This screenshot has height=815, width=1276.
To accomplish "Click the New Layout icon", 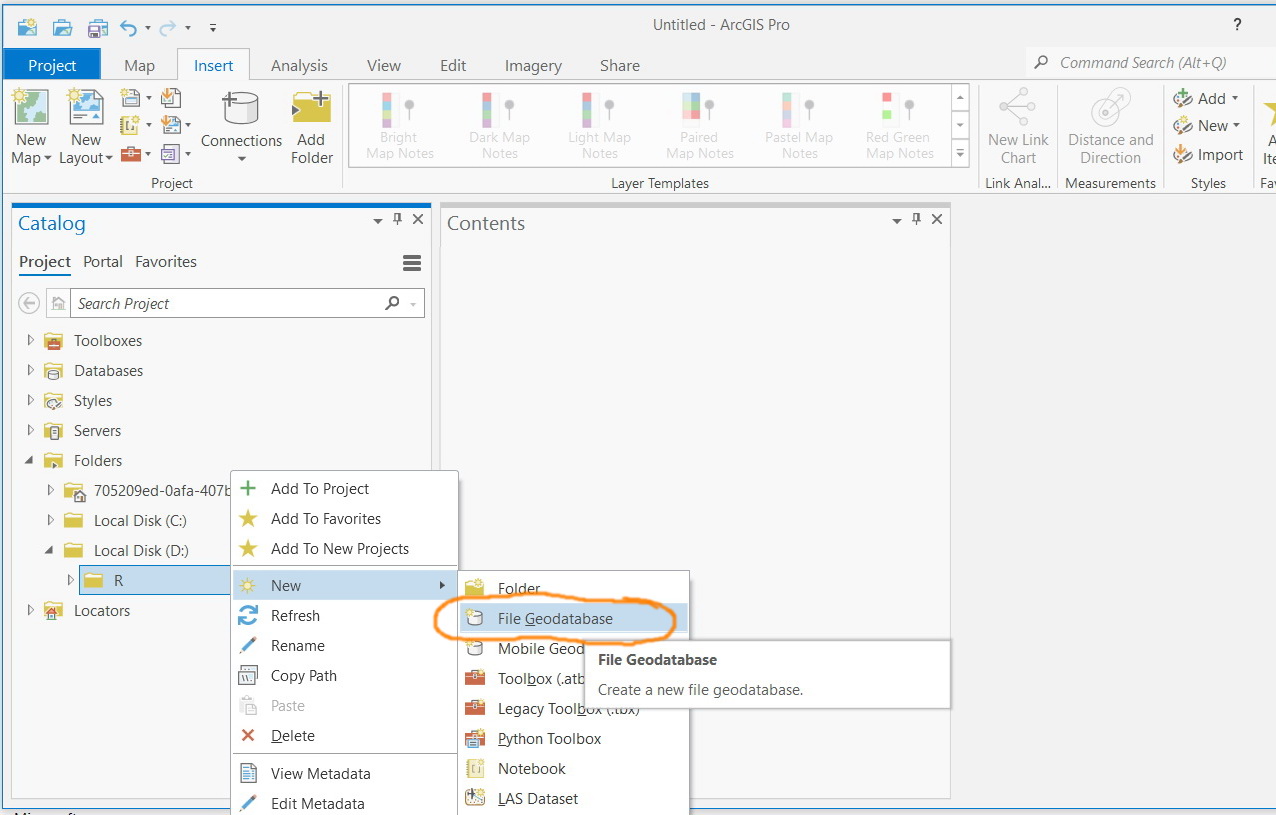I will point(86,108).
